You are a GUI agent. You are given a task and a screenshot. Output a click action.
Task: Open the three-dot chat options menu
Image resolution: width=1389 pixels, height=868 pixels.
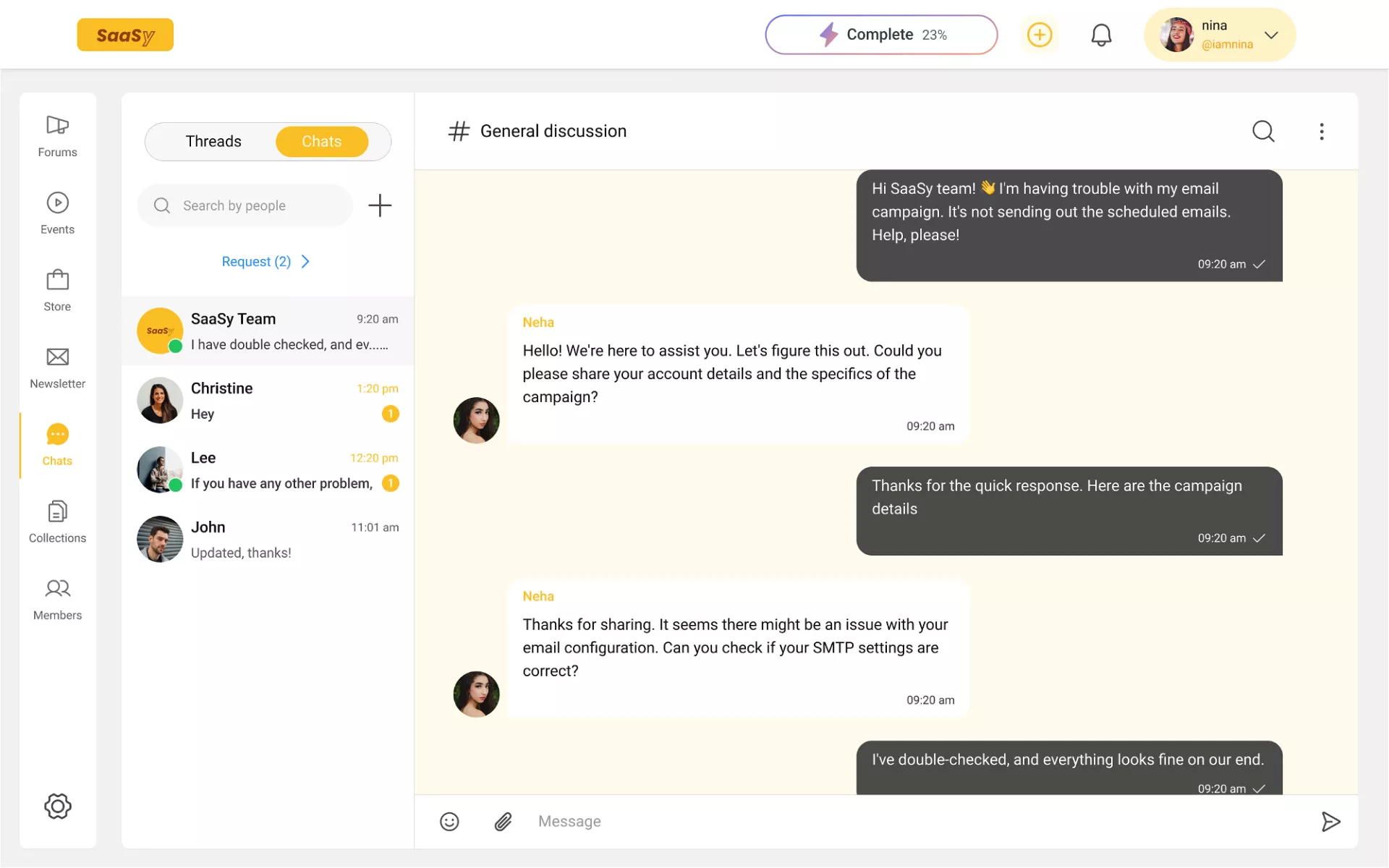pos(1321,131)
